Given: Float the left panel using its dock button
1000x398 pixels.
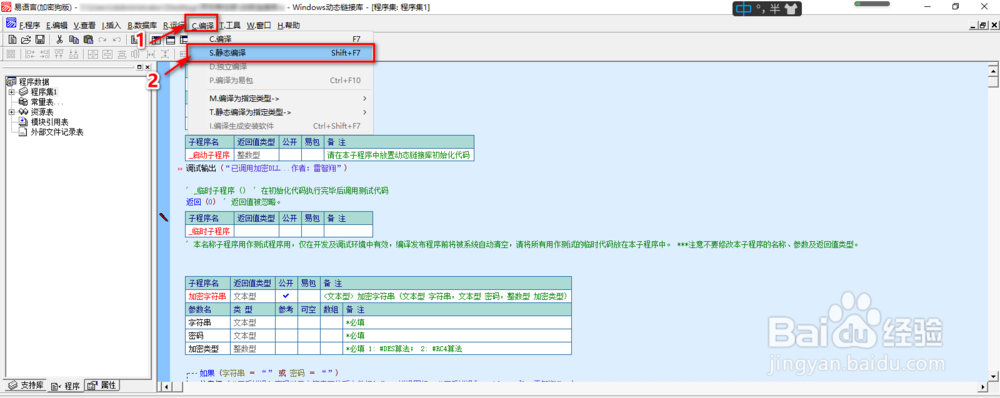Looking at the screenshot, I should (140, 67).
